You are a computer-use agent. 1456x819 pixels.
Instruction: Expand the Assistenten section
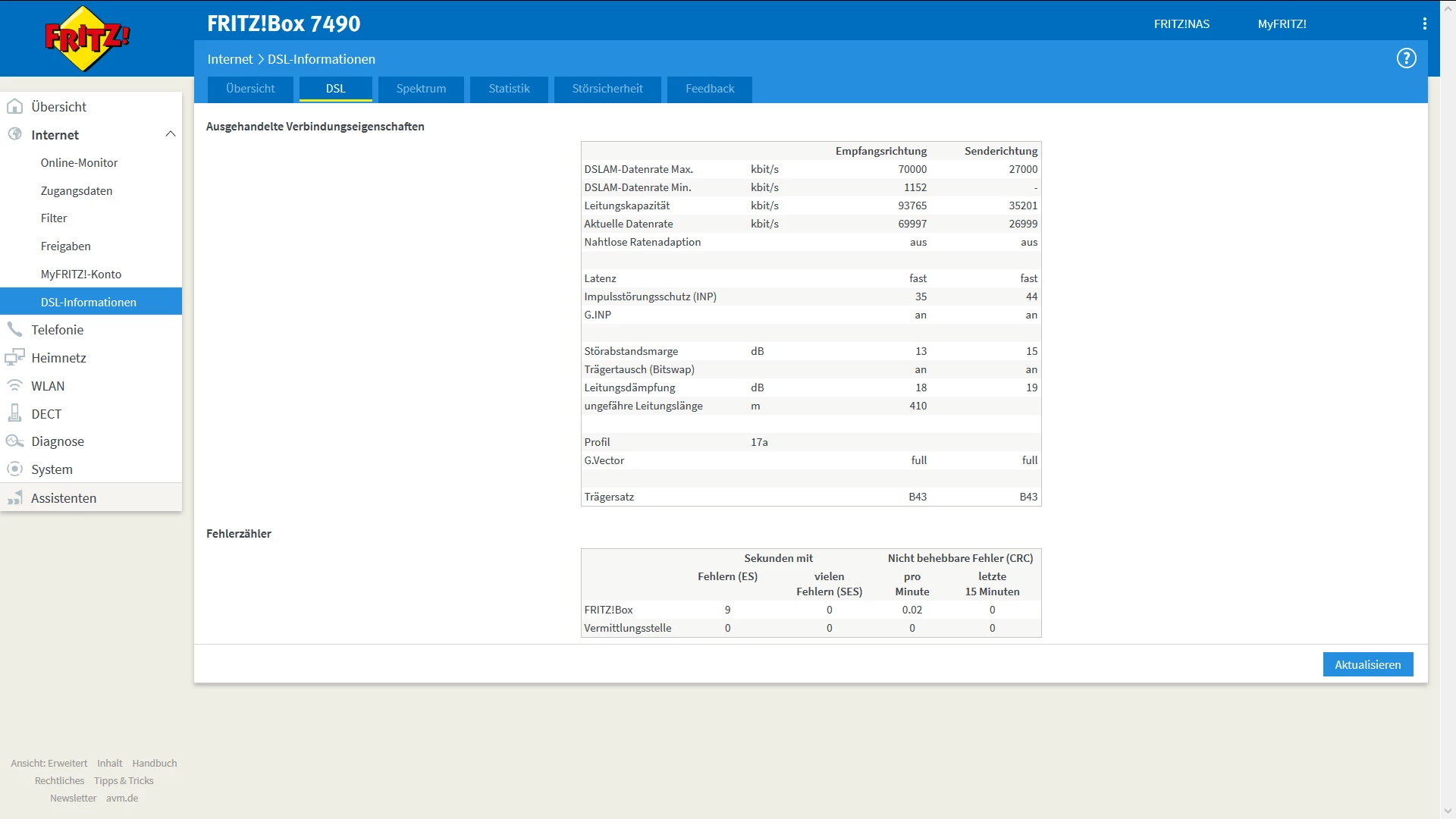coord(64,498)
